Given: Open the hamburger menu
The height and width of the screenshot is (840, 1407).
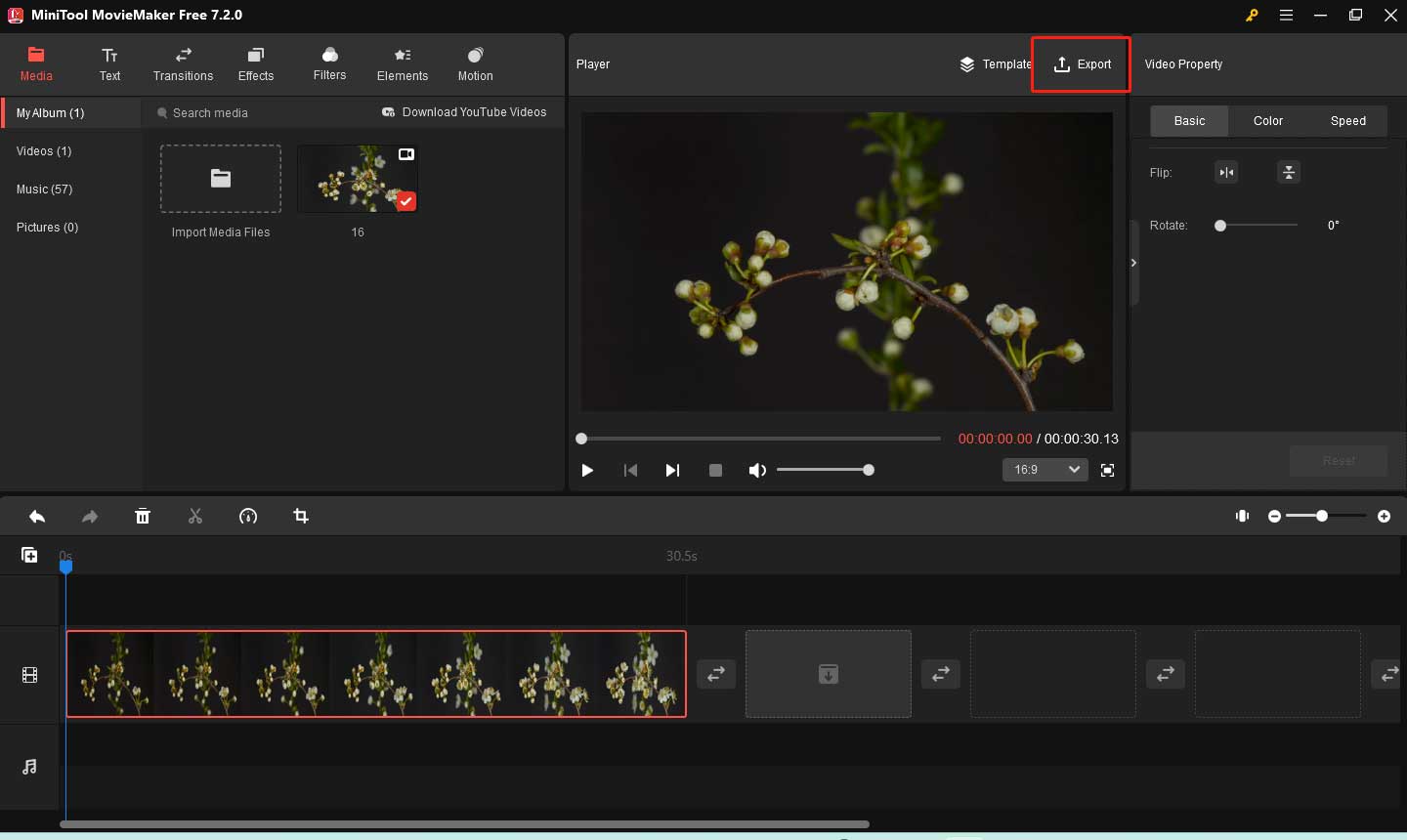Looking at the screenshot, I should tap(1286, 16).
